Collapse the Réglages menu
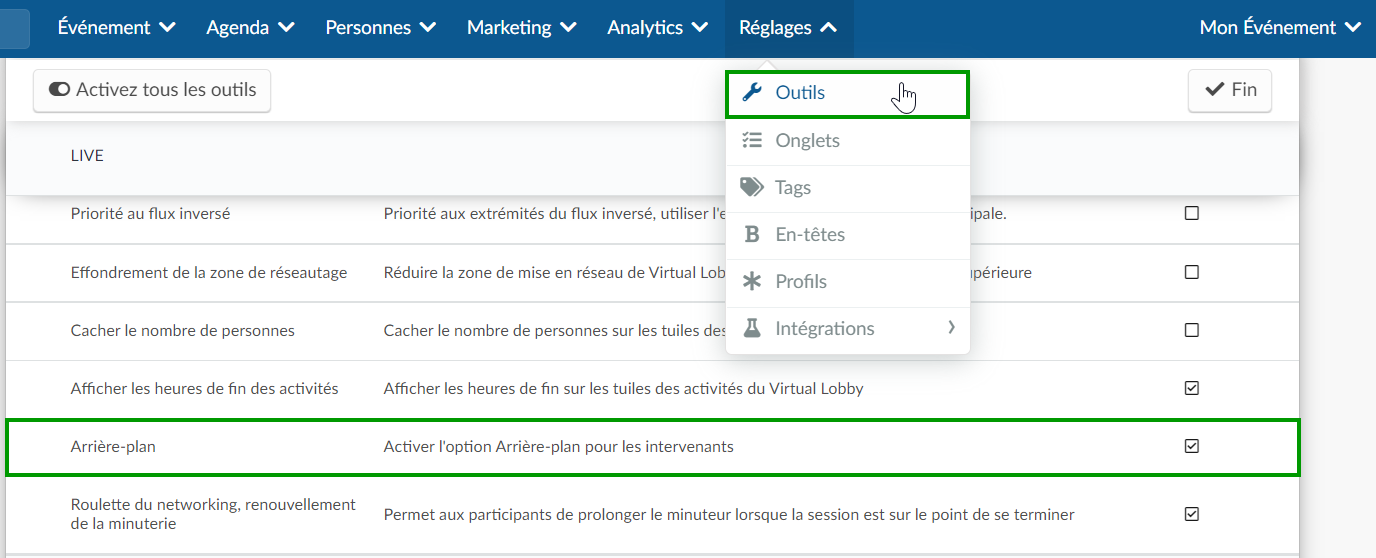This screenshot has width=1376, height=558. 788,28
